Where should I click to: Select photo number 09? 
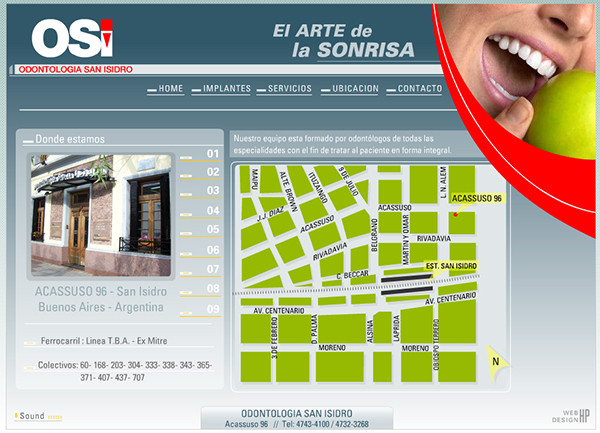point(212,309)
